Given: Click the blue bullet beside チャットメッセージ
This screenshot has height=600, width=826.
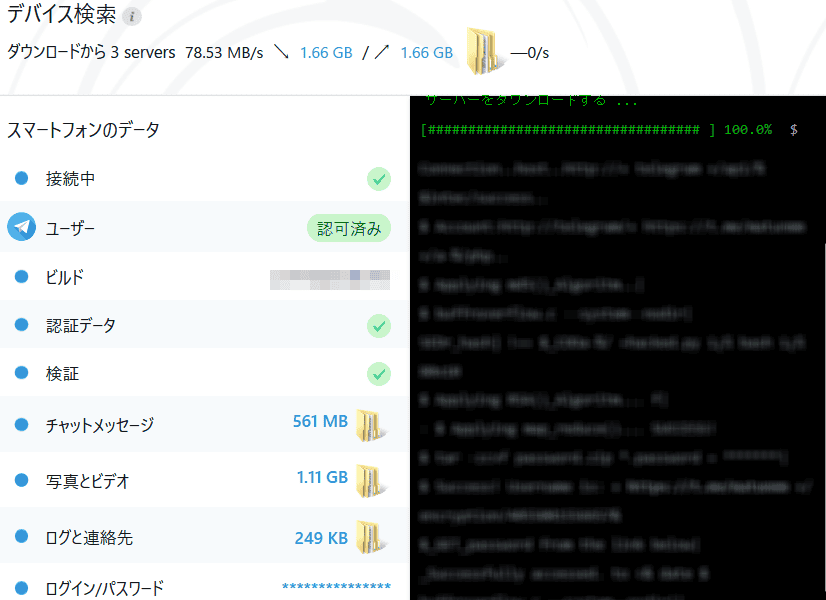Looking at the screenshot, I should [x=22, y=424].
